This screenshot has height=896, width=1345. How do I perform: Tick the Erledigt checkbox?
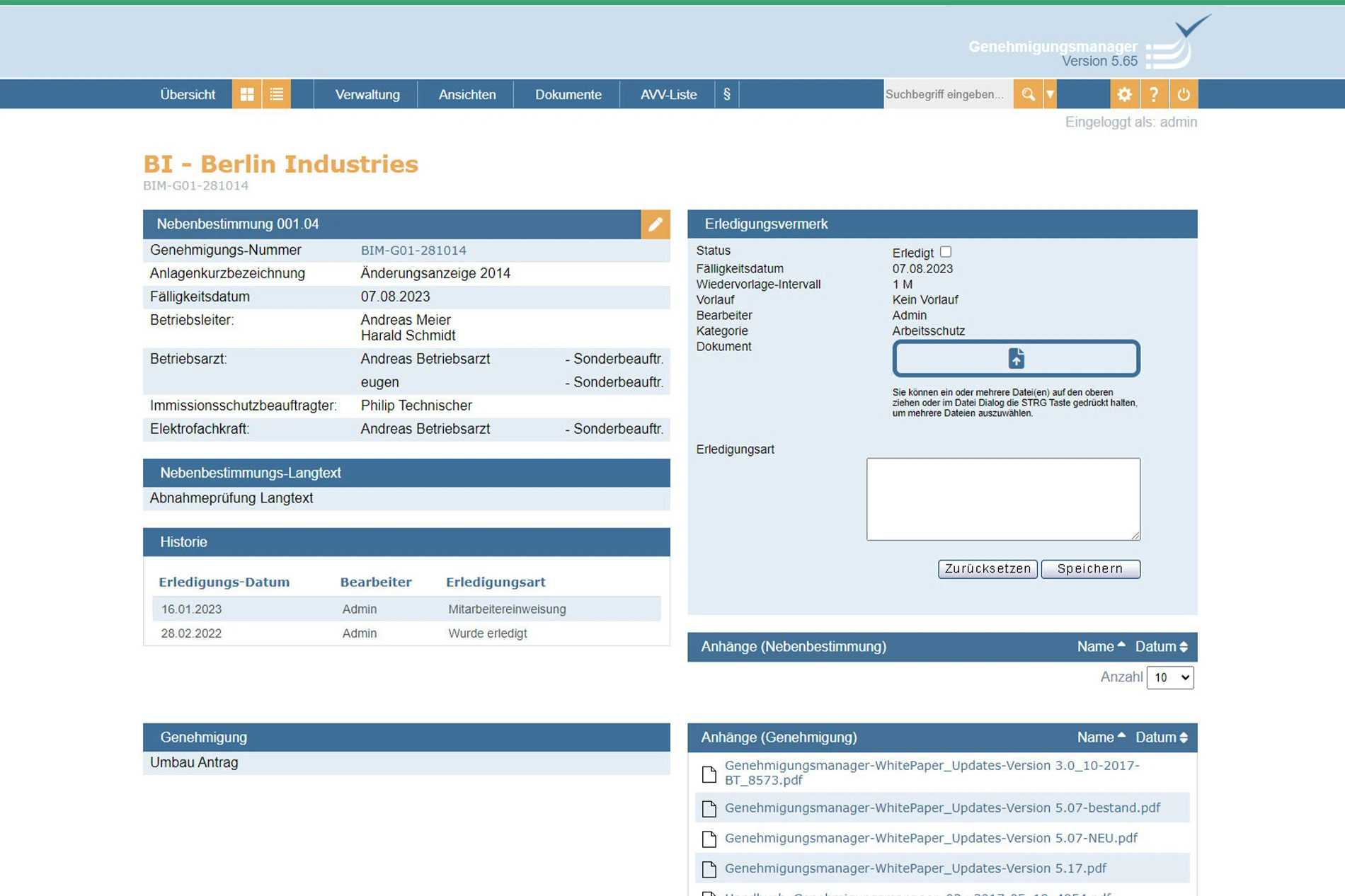tap(946, 252)
